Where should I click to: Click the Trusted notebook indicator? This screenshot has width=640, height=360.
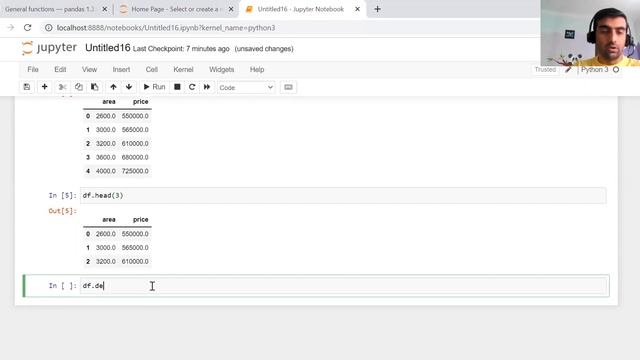545,69
